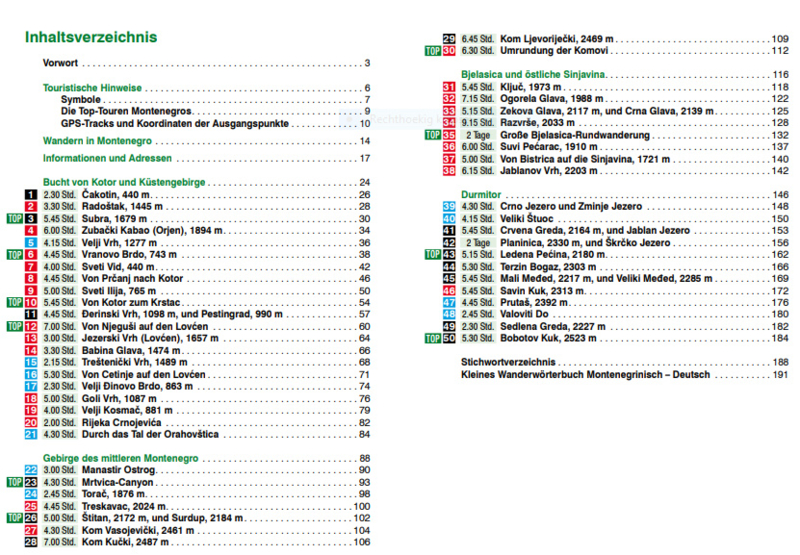800x555 pixels.
Task: Click the 'Inhaltsverzeichnis' heading
Action: (x=91, y=37)
